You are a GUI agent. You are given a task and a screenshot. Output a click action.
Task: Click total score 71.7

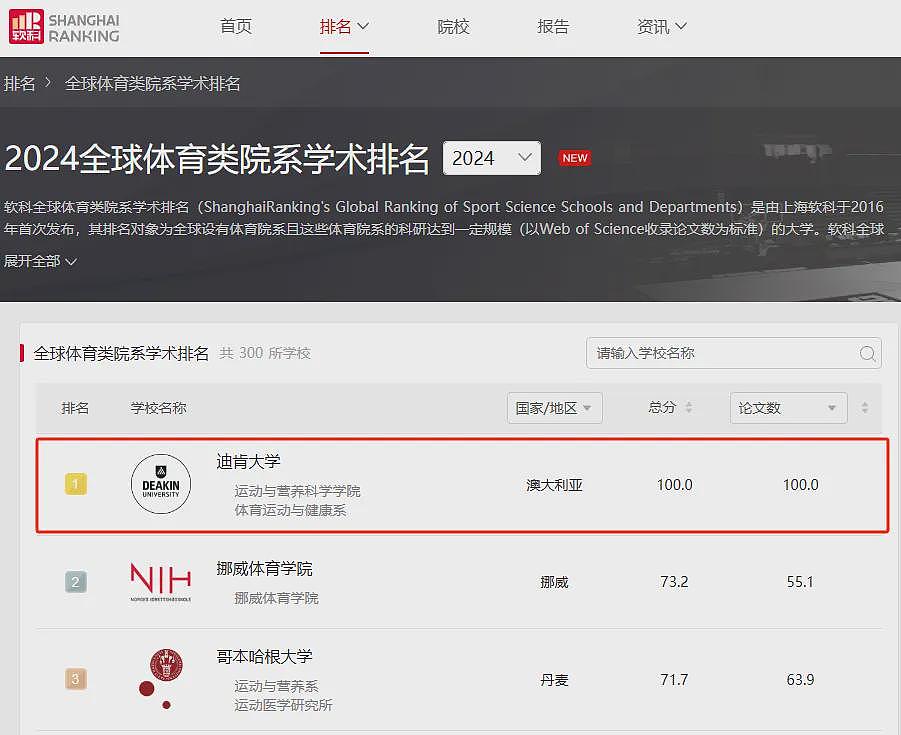pos(674,680)
